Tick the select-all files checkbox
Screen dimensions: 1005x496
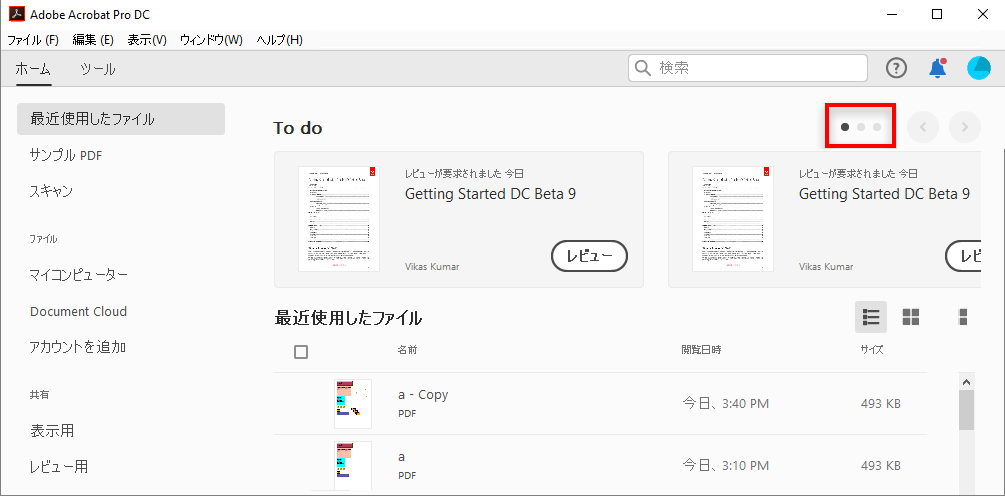tap(301, 352)
